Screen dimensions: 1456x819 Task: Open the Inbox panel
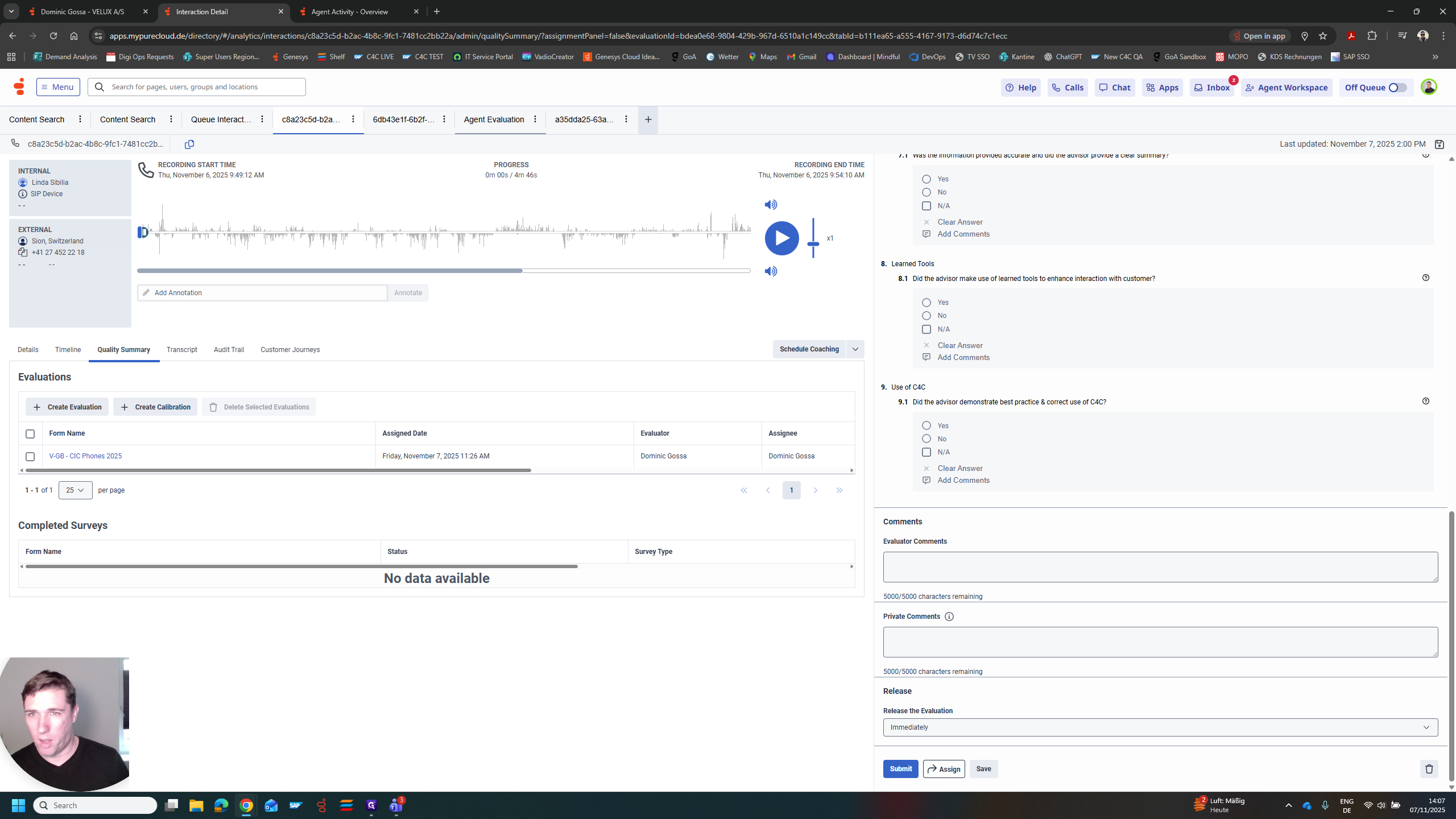coord(1212,87)
